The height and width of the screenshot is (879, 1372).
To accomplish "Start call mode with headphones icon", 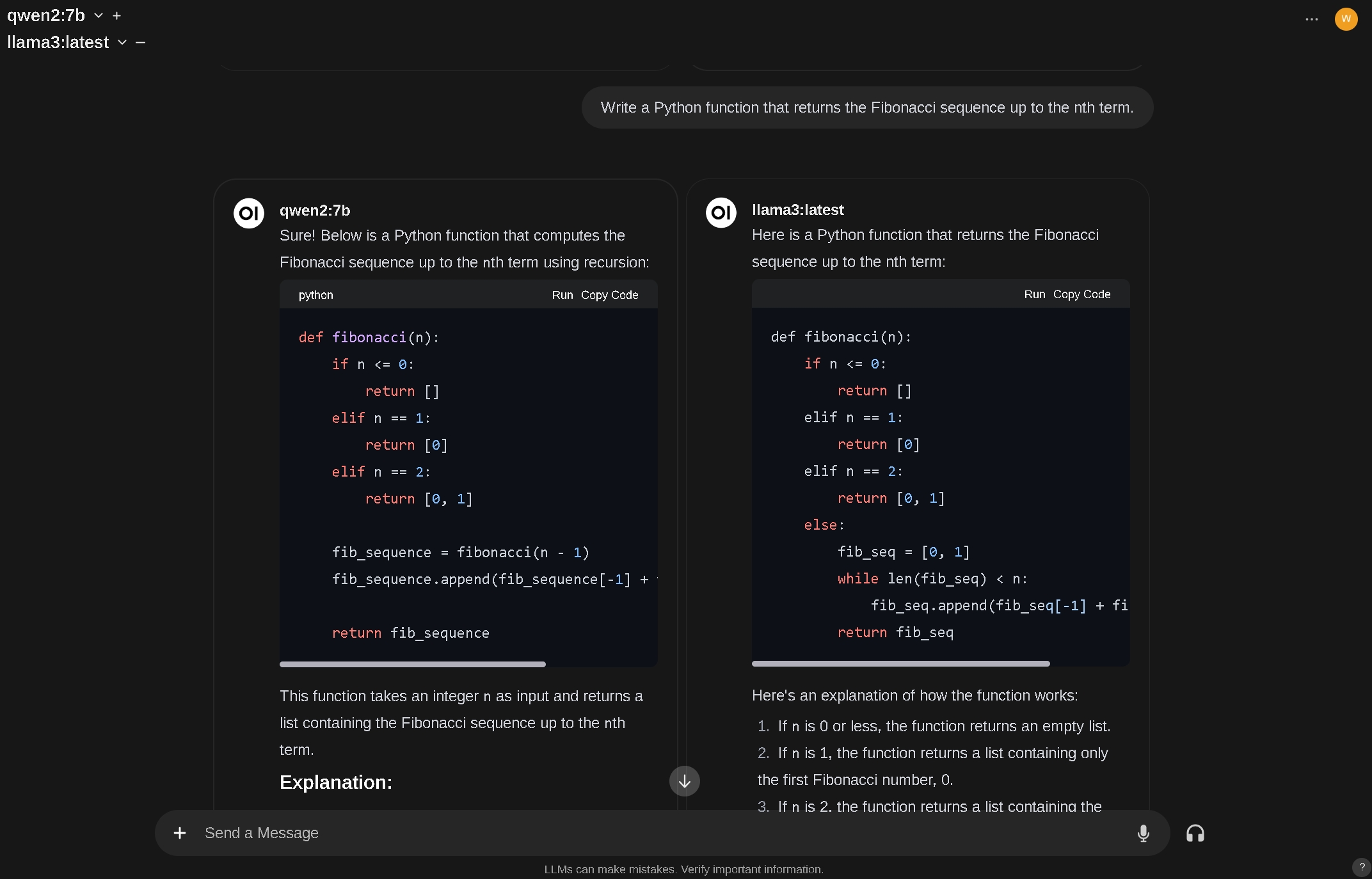I will click(1195, 833).
